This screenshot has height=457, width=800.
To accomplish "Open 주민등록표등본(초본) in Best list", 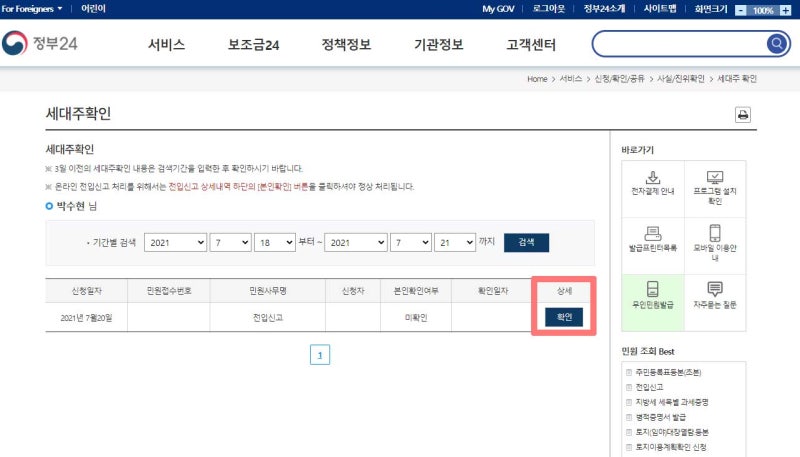I will tap(668, 372).
